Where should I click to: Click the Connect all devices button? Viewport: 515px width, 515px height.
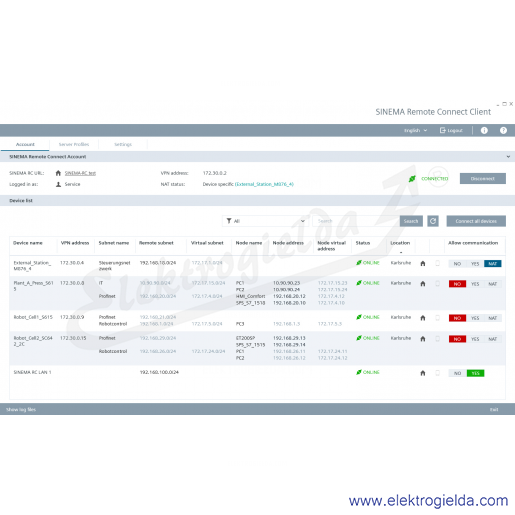pyautogui.click(x=476, y=221)
